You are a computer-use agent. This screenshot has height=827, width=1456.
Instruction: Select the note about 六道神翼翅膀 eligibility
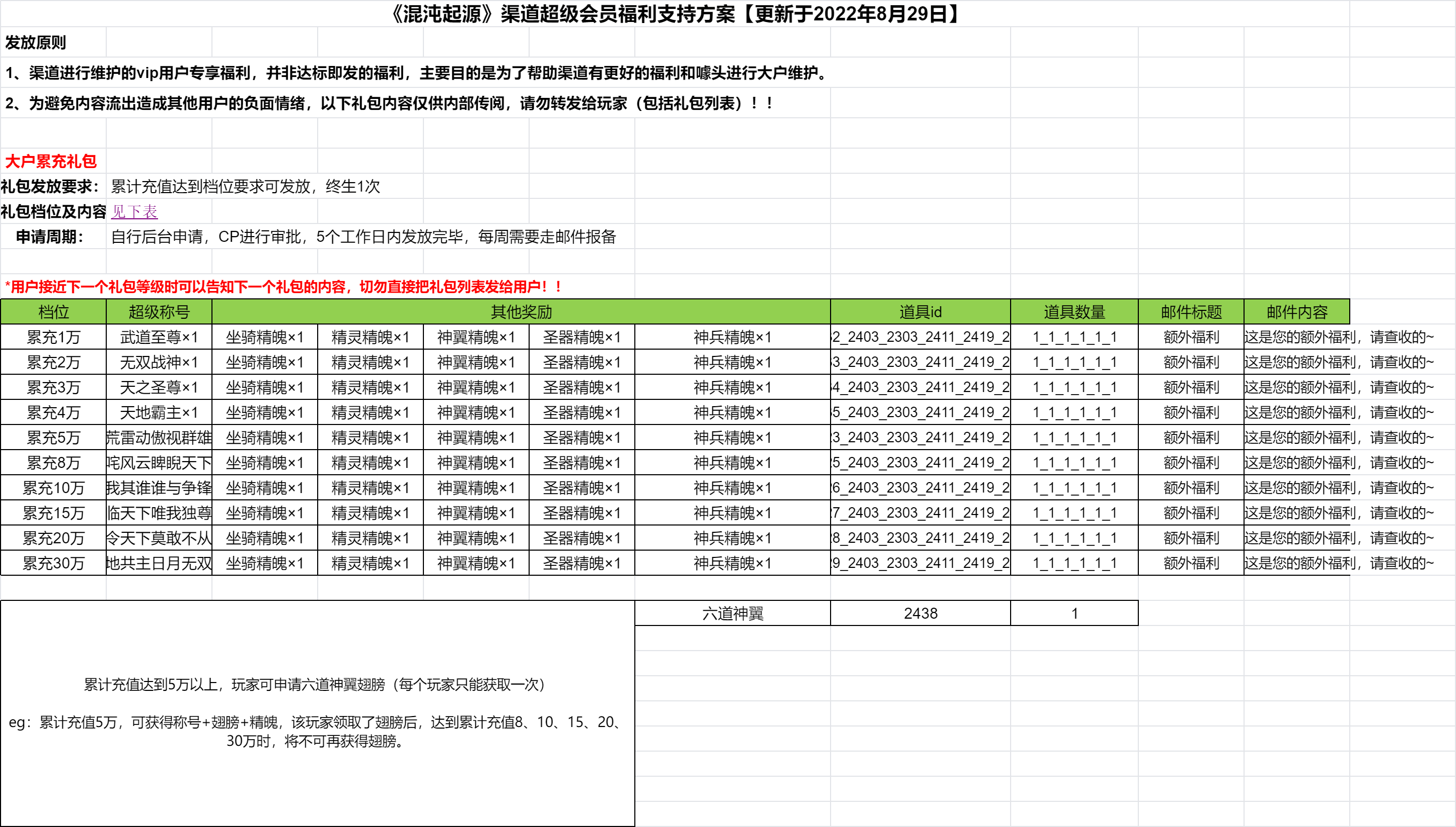pos(318,713)
